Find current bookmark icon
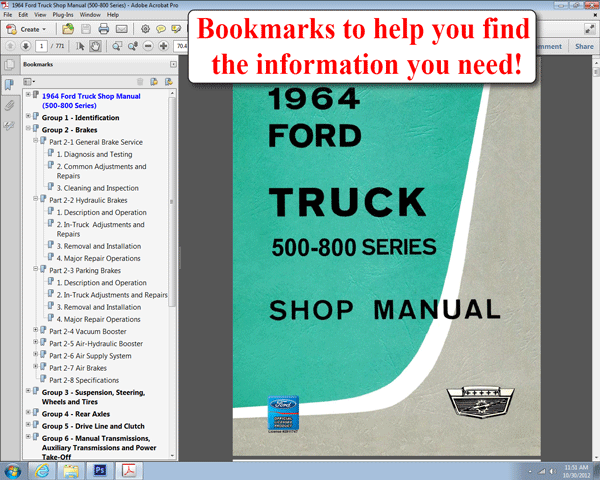The height and width of the screenshot is (480, 600). 168,82
